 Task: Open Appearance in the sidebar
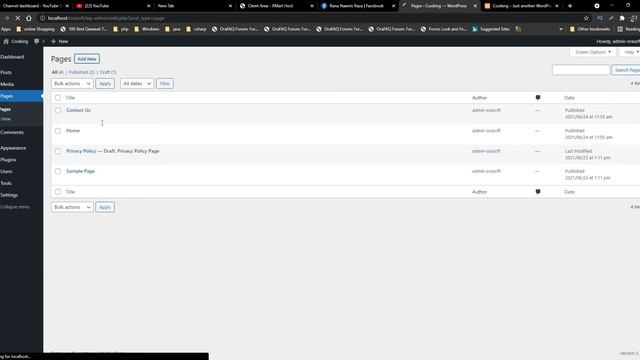click(13, 148)
